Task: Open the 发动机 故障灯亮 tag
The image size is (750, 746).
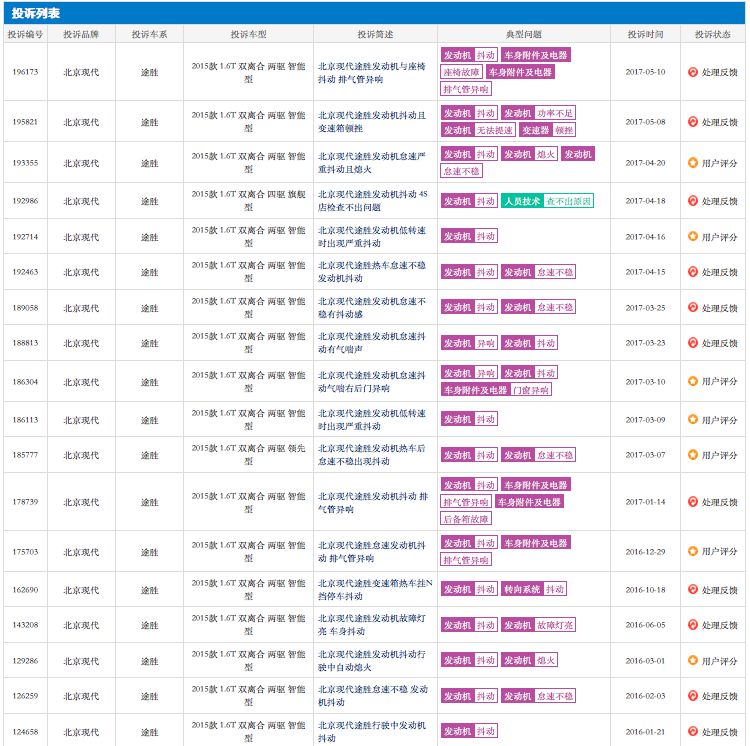Action: [539, 625]
